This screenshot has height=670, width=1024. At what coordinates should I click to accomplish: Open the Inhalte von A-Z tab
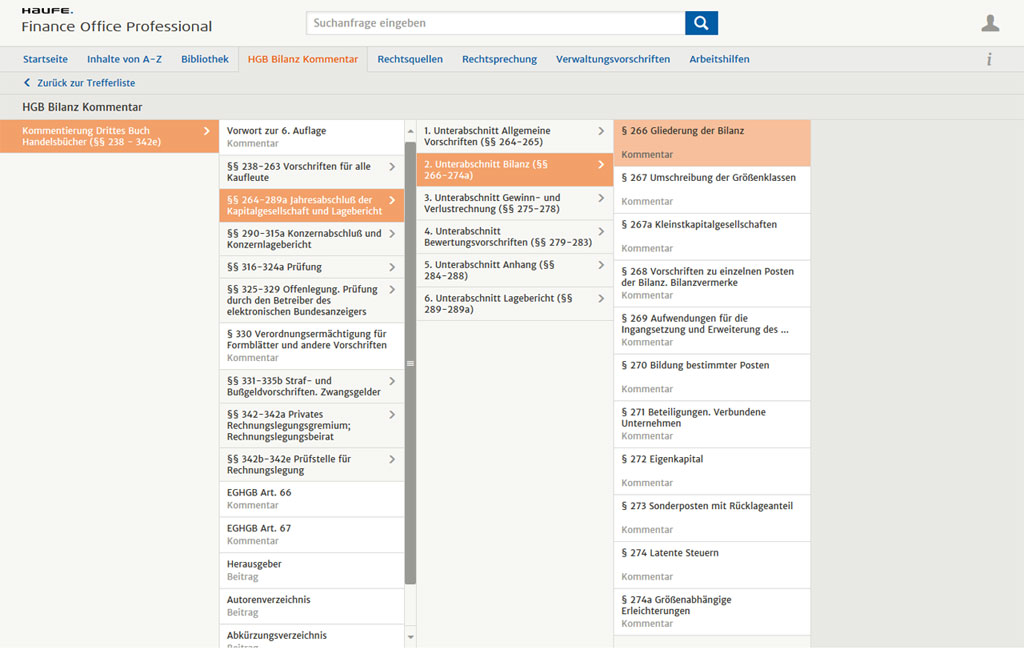[124, 59]
